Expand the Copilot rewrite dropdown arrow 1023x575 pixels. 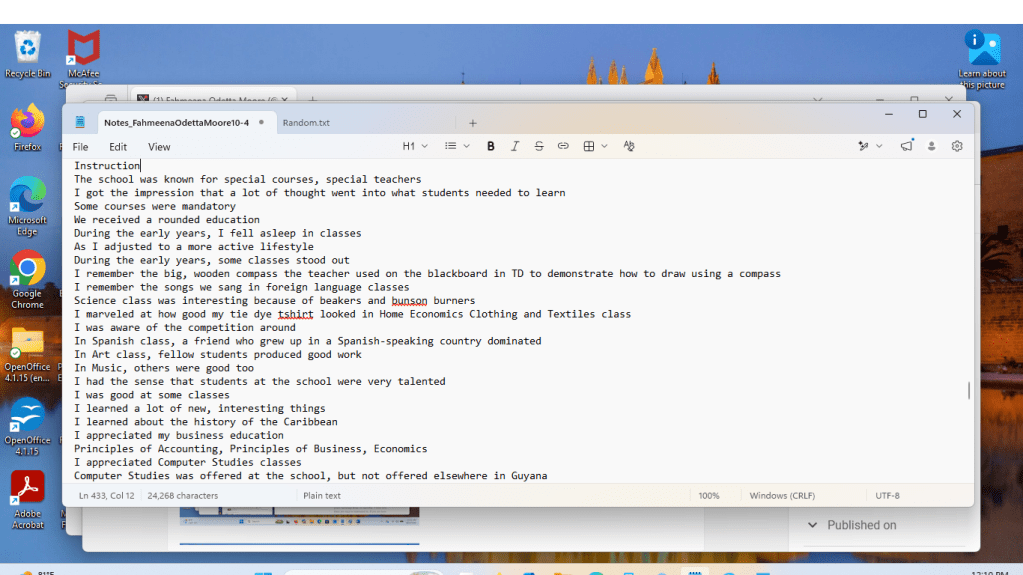(879, 146)
